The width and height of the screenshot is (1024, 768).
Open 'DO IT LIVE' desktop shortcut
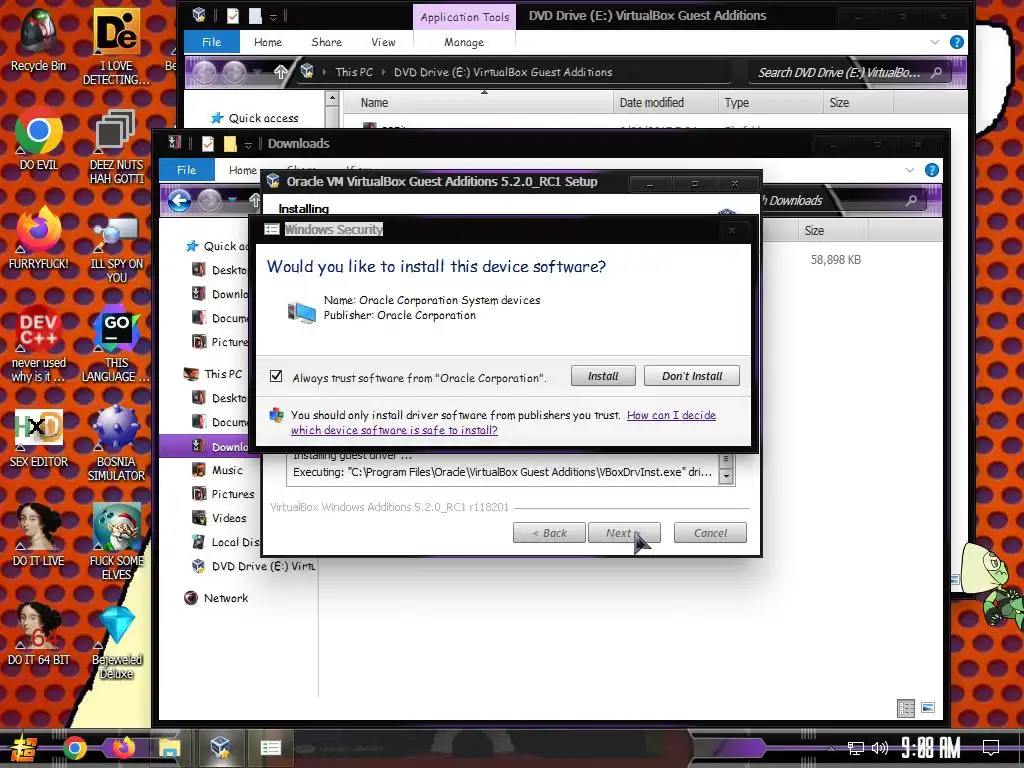[39, 536]
